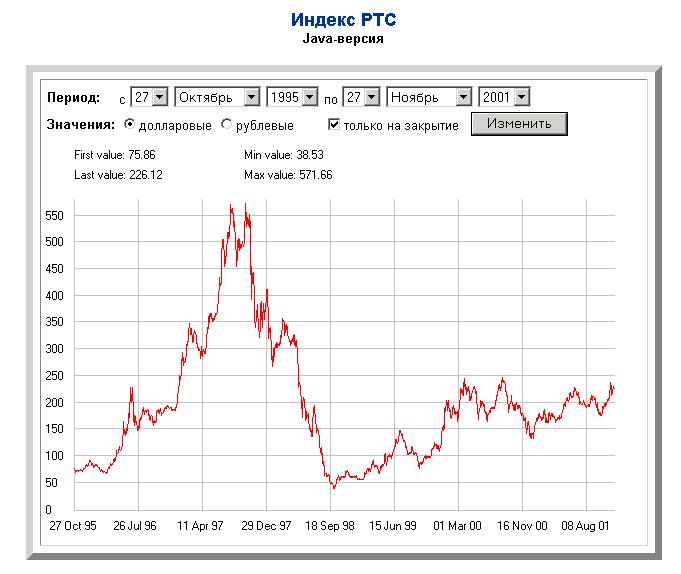Image resolution: width=681 pixels, height=574 pixels.
Task: Open the end year dropdown 2001
Action: pos(504,97)
